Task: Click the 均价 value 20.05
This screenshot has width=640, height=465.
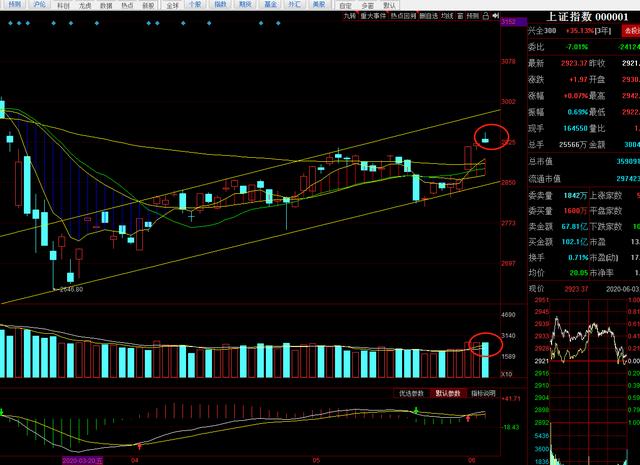Action: pyautogui.click(x=579, y=273)
